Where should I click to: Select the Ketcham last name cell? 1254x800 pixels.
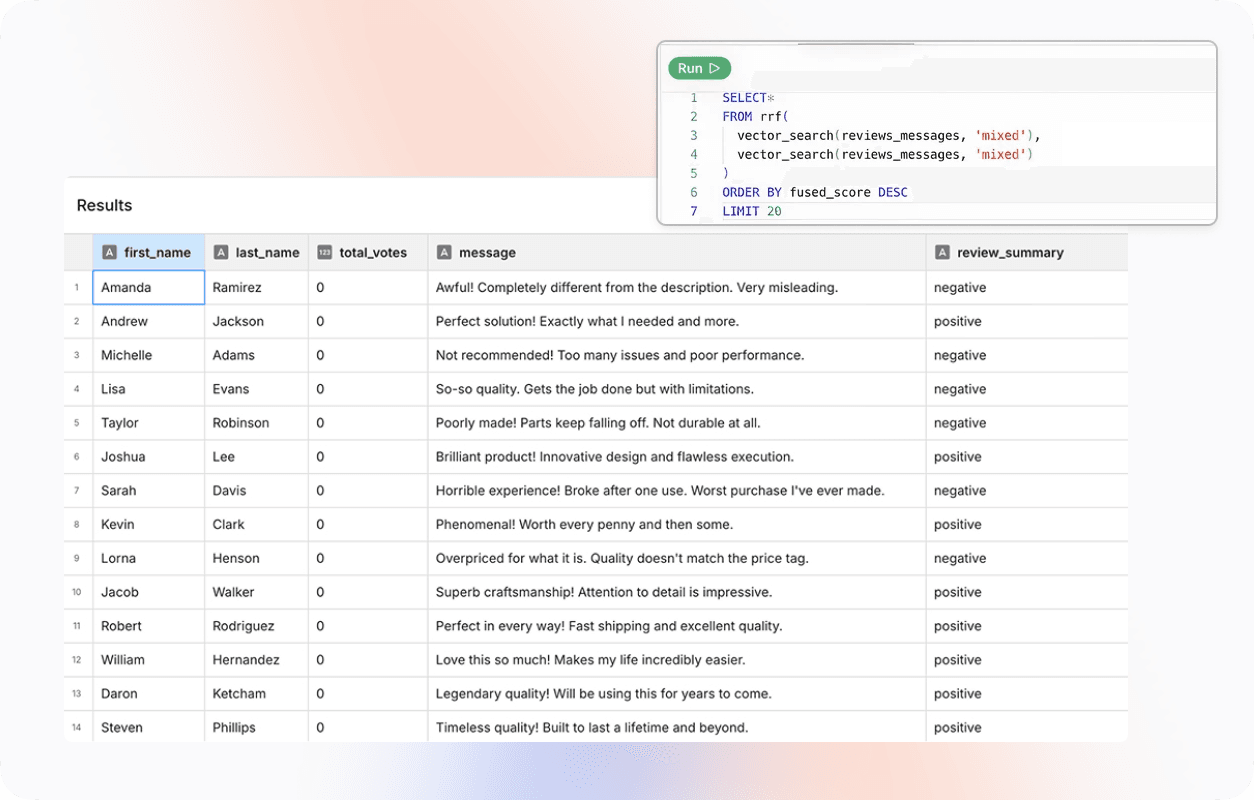240,694
